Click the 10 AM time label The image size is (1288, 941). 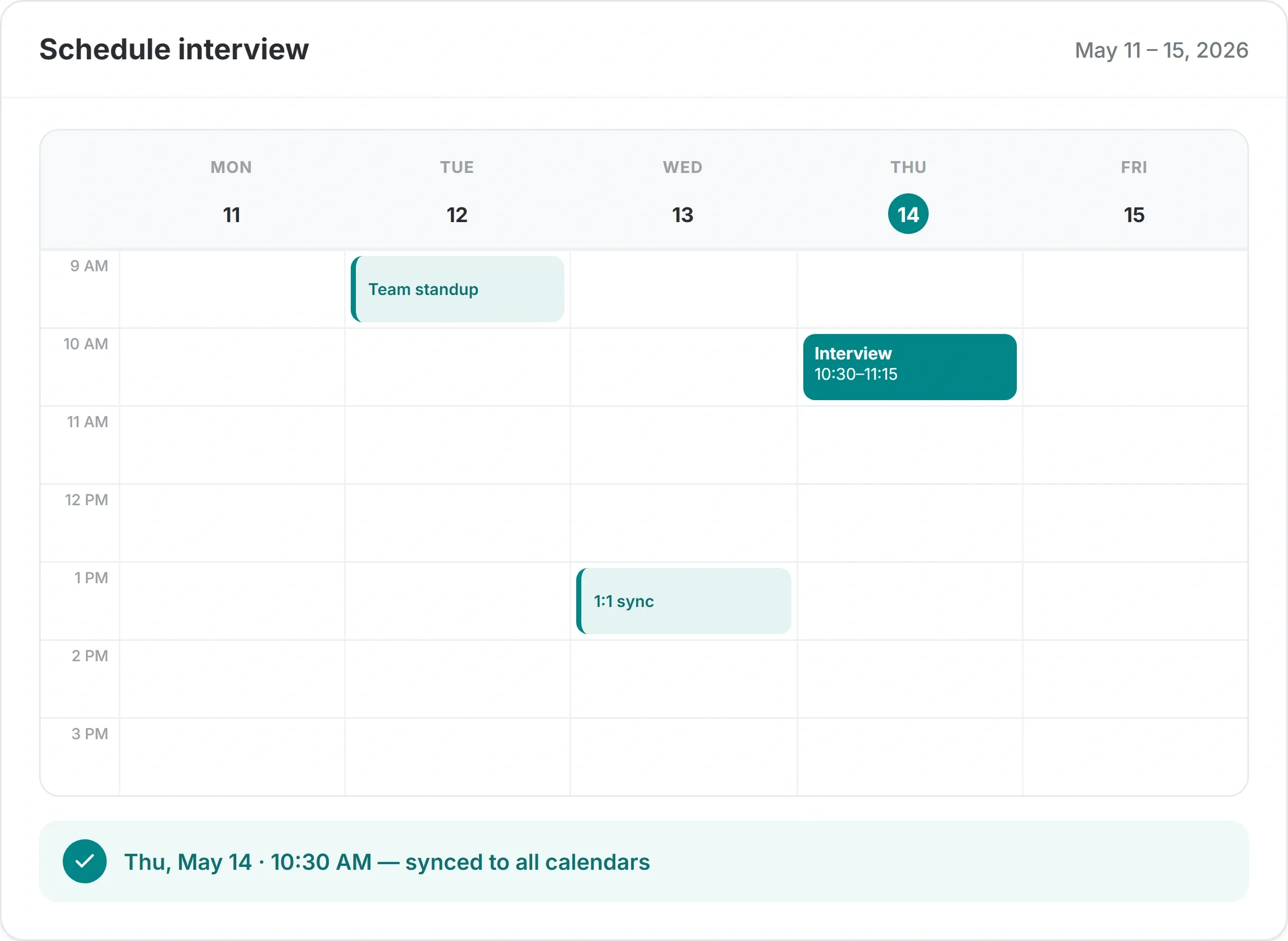click(86, 344)
